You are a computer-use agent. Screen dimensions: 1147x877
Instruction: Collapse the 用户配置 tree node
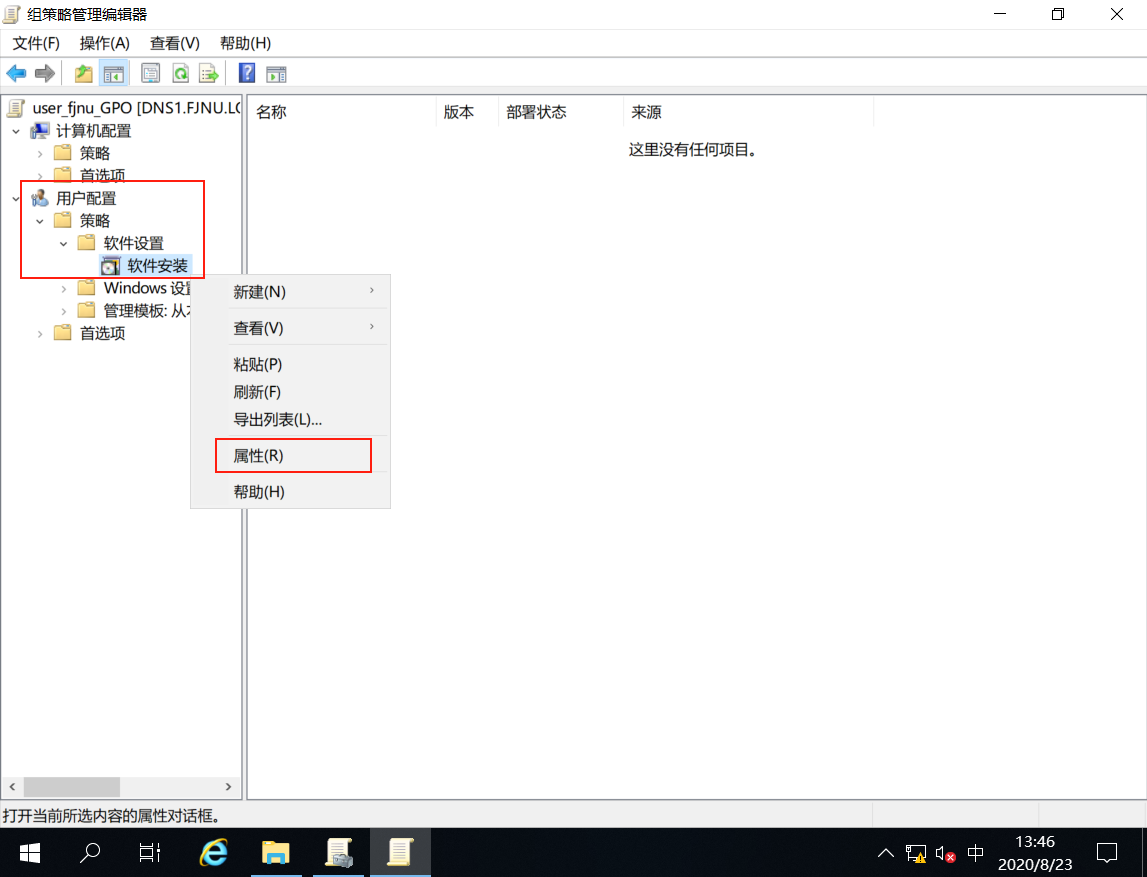coord(16,198)
